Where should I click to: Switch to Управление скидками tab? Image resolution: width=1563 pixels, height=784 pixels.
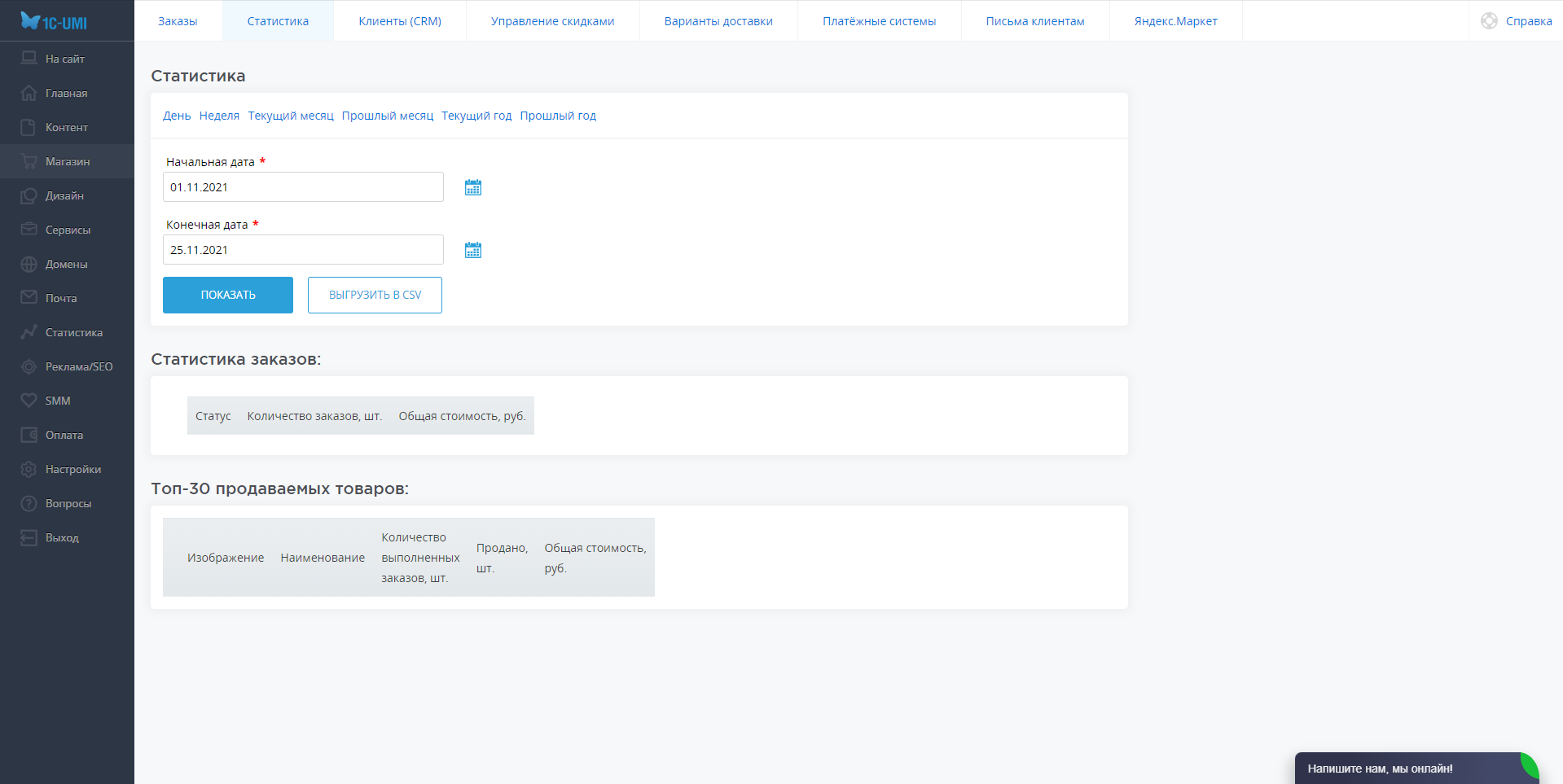[553, 21]
